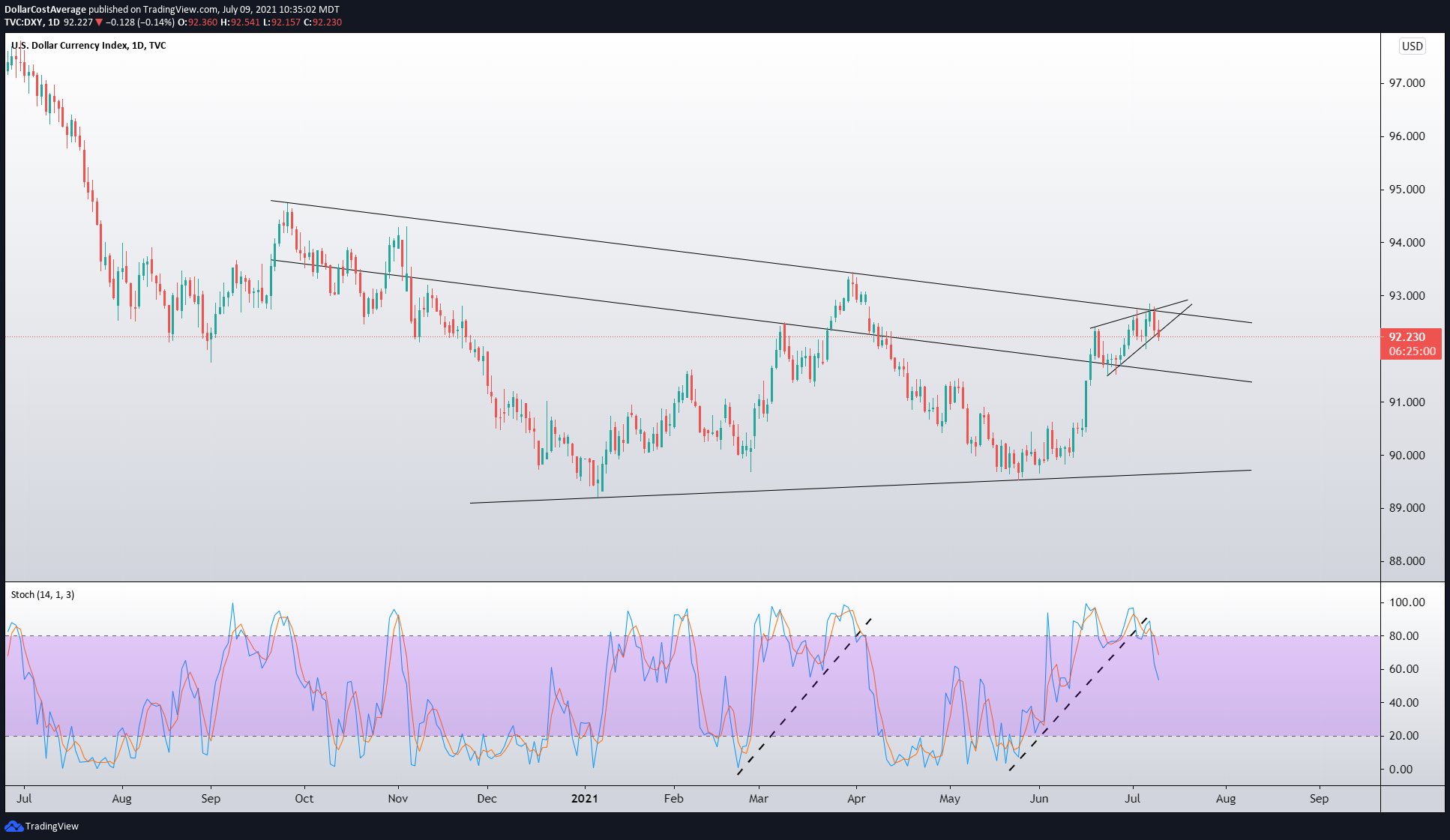Click the 06:25:00 bar countdown timer
1450x840 pixels.
click(x=1411, y=351)
